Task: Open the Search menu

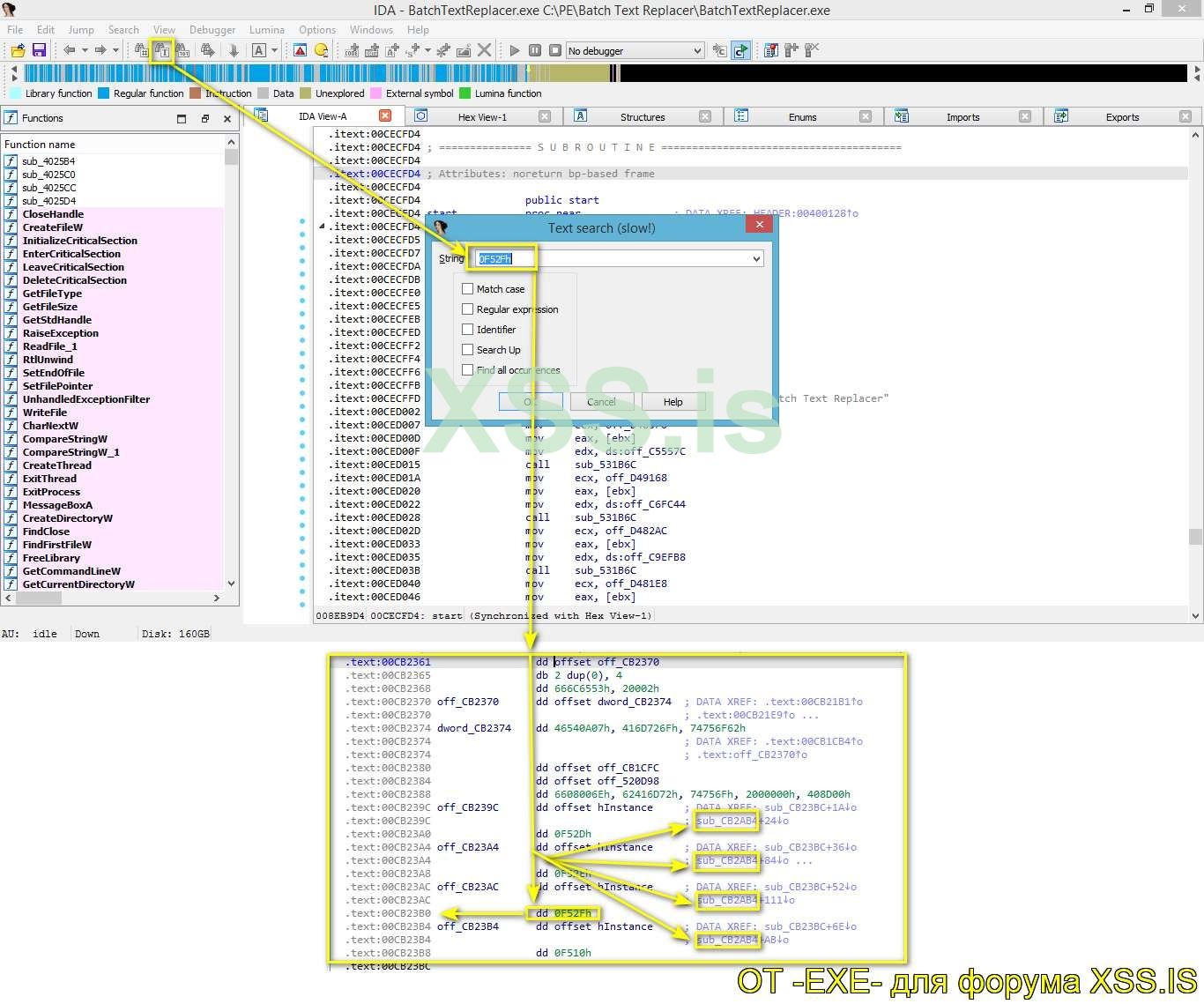Action: point(123,29)
